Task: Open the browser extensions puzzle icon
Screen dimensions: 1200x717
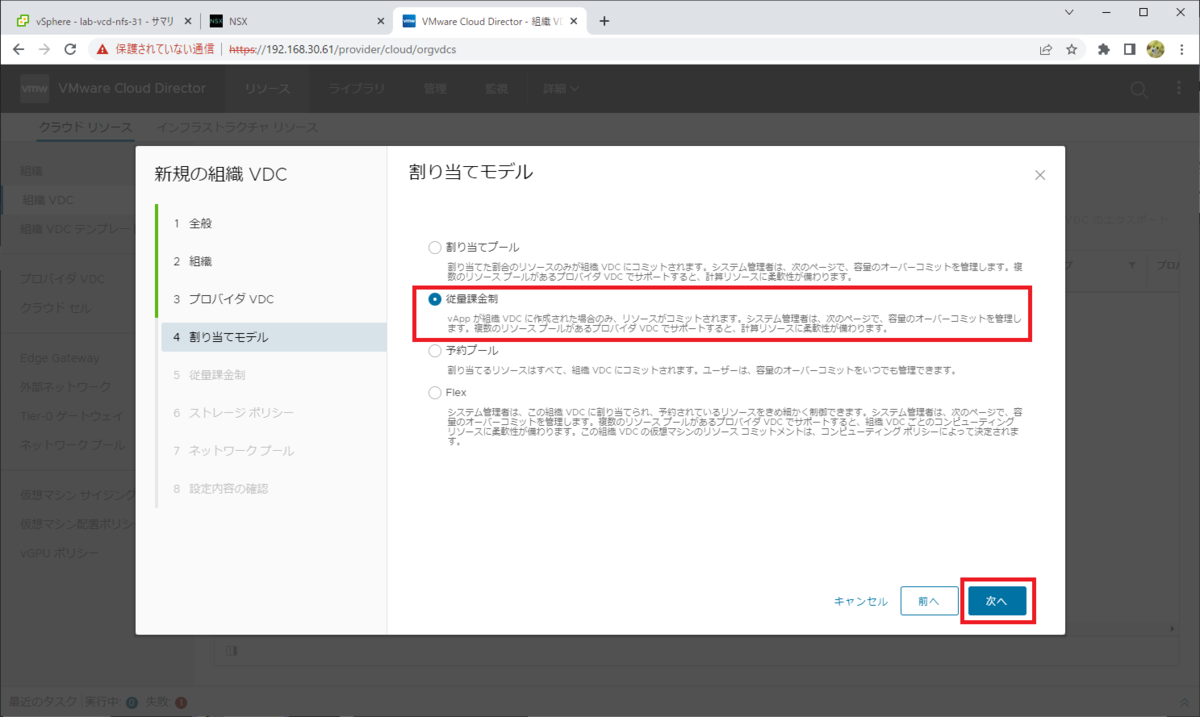Action: click(1104, 49)
